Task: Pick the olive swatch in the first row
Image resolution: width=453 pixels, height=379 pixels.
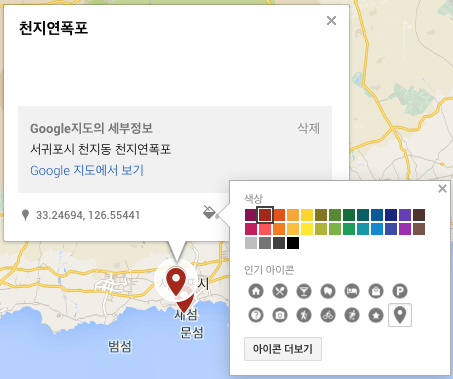Action: click(321, 215)
